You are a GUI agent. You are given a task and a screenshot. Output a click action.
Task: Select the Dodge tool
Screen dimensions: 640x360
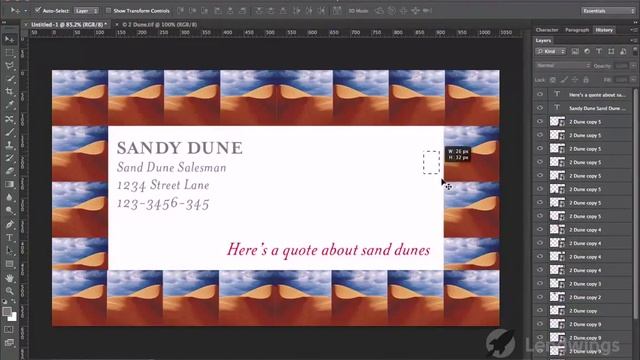tap(9, 211)
